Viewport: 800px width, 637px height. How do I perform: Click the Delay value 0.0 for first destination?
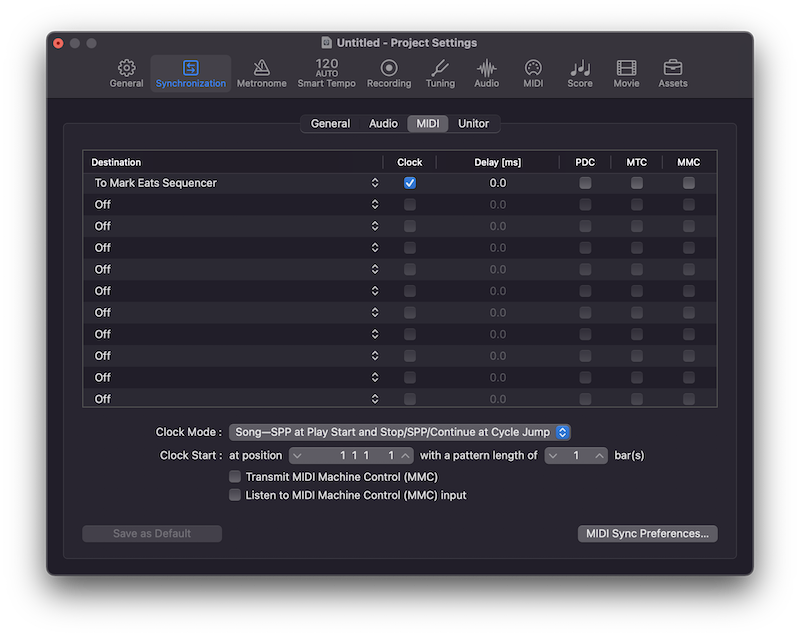(x=497, y=183)
